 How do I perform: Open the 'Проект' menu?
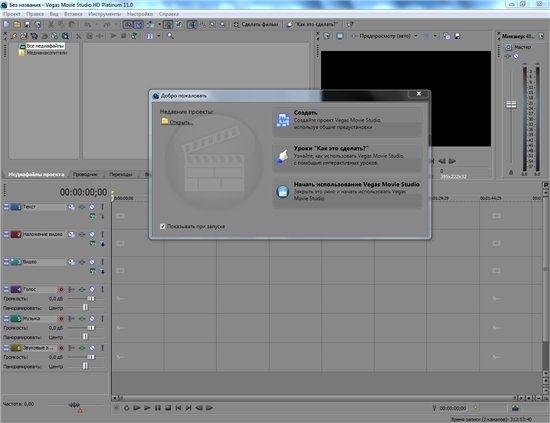(12, 14)
